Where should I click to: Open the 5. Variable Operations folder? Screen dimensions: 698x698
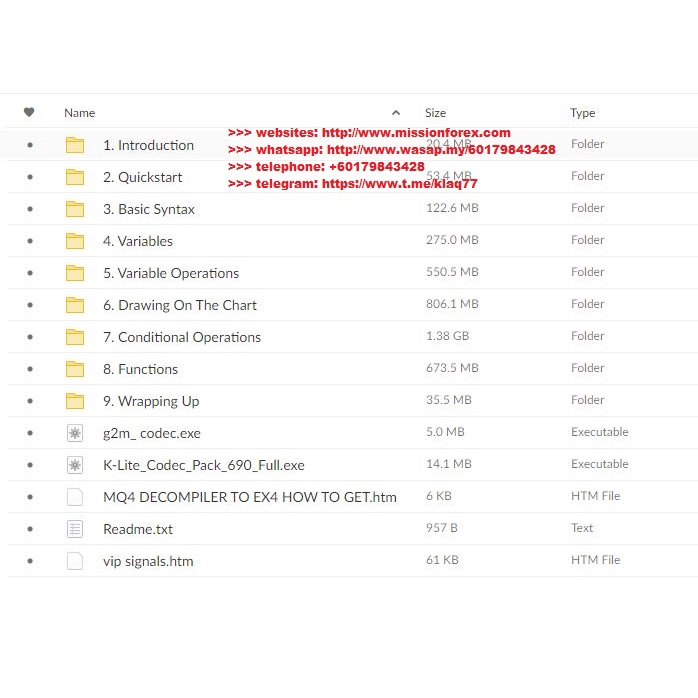(170, 273)
